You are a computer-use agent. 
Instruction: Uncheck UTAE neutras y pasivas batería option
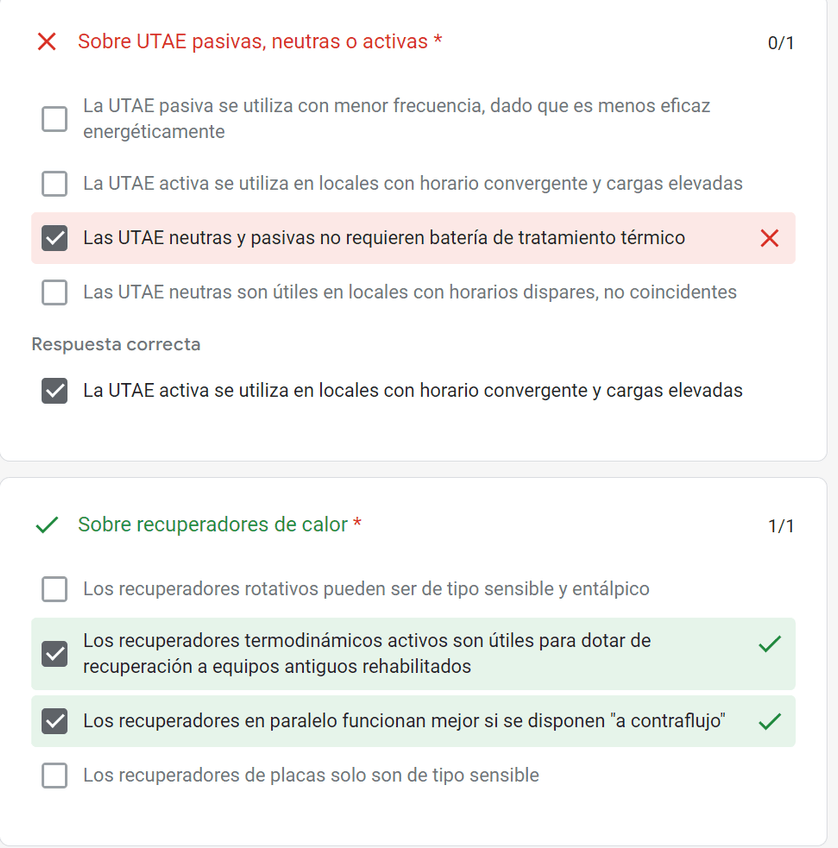(55, 238)
